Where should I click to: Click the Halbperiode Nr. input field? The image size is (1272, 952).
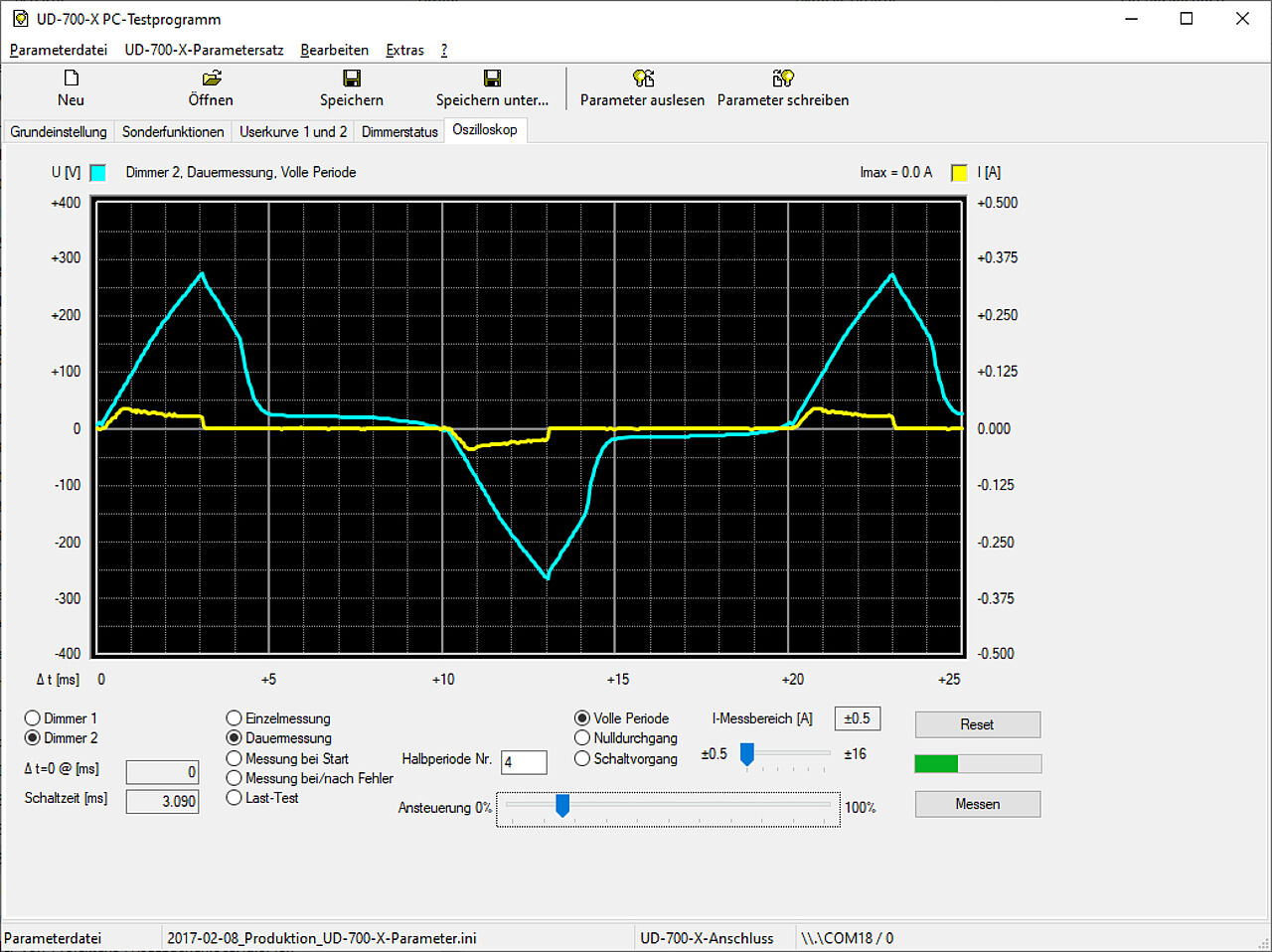click(524, 762)
